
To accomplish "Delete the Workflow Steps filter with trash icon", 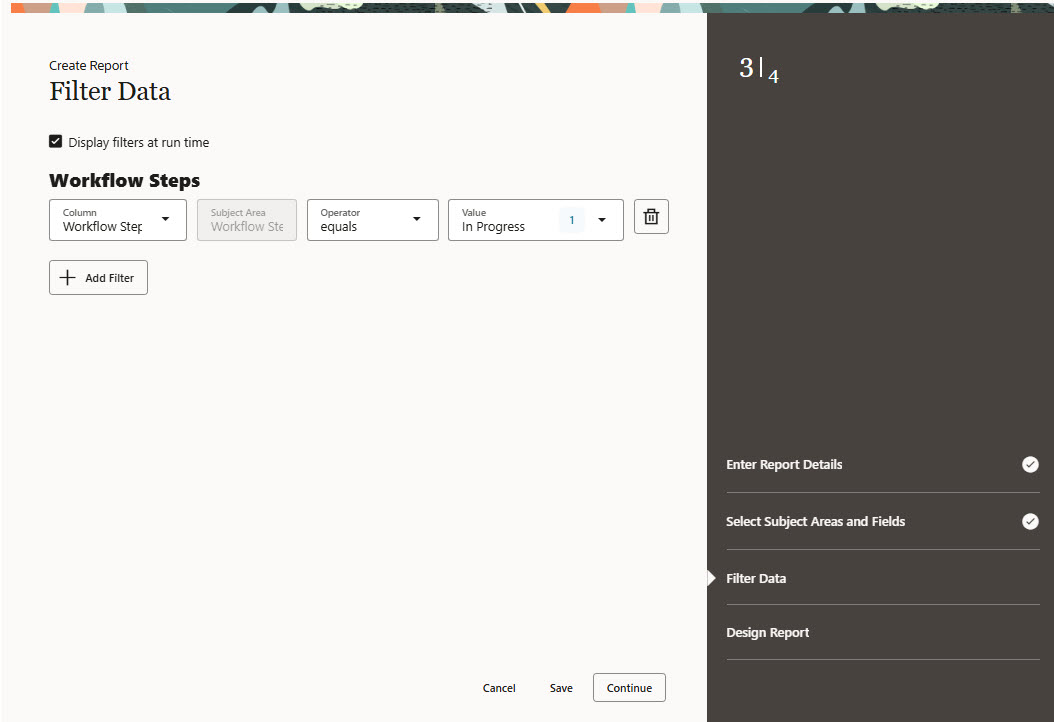I will [x=651, y=217].
